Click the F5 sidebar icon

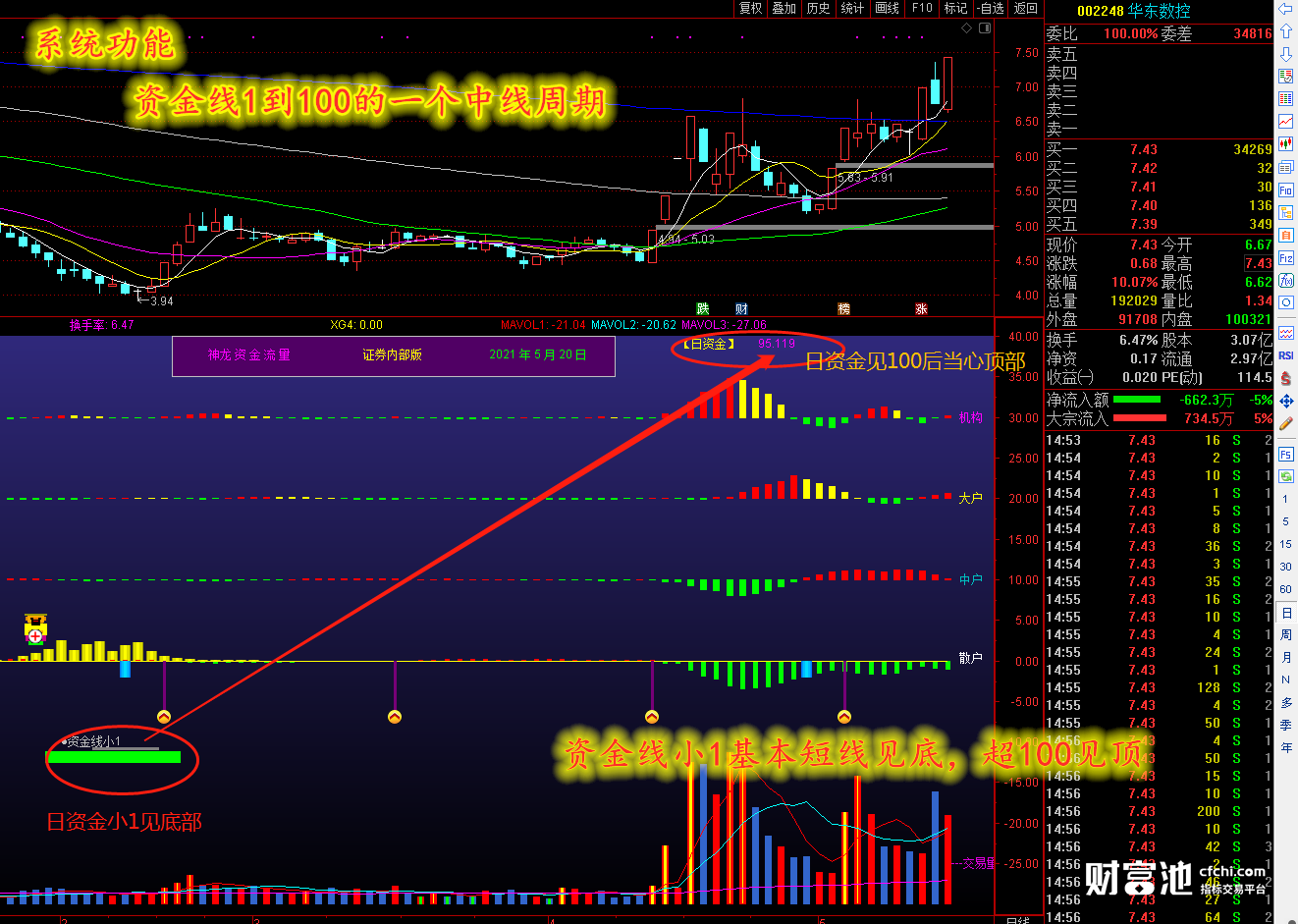tap(1285, 454)
